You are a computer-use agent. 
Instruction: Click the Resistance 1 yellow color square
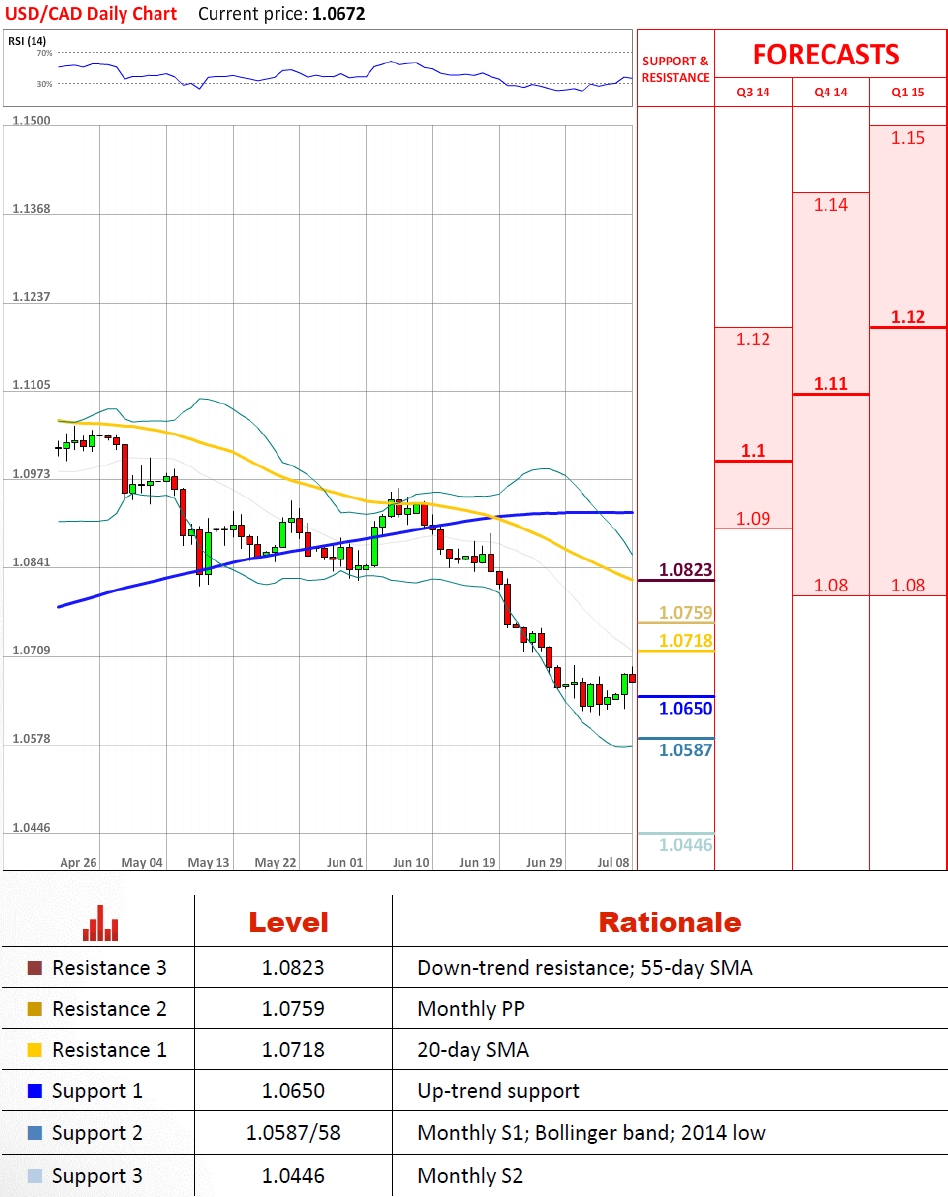[35, 1050]
